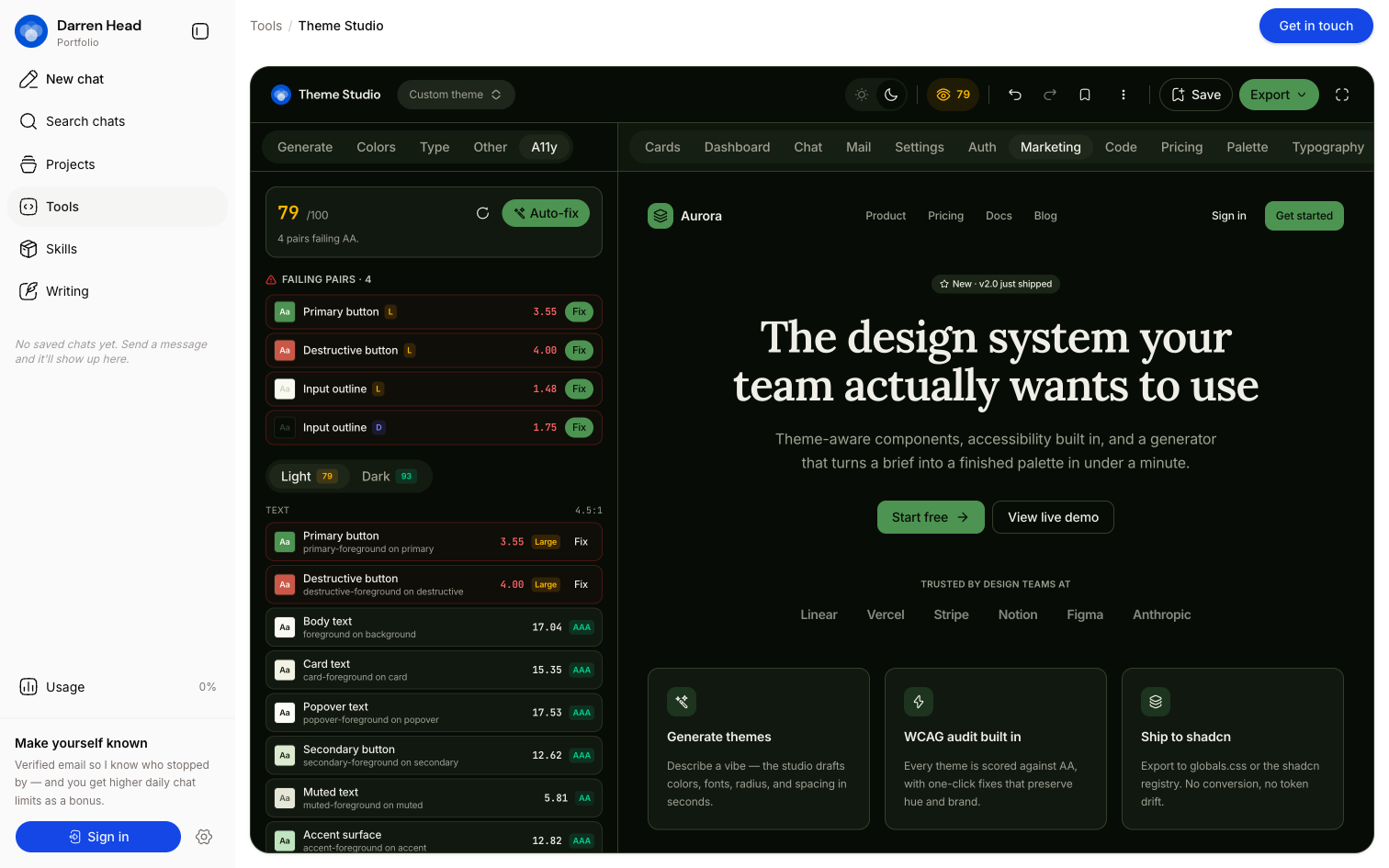Switch to the Type tab
1389x868 pixels.
point(435,147)
